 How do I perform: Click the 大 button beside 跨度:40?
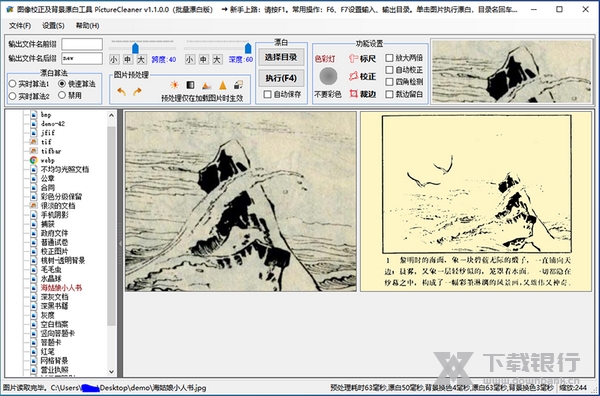tap(141, 59)
